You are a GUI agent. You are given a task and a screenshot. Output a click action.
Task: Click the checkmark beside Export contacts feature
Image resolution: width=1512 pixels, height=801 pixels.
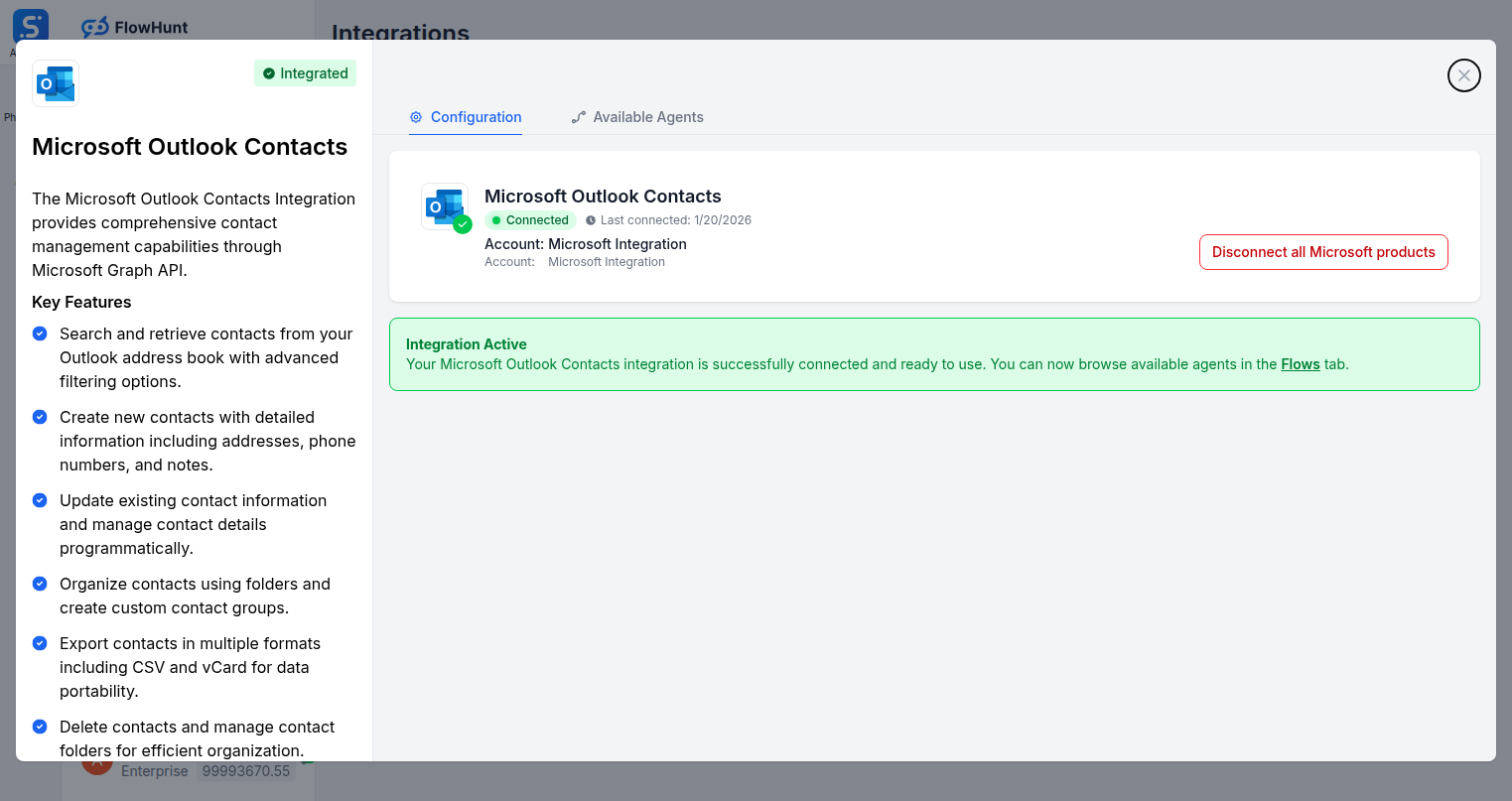point(39,643)
